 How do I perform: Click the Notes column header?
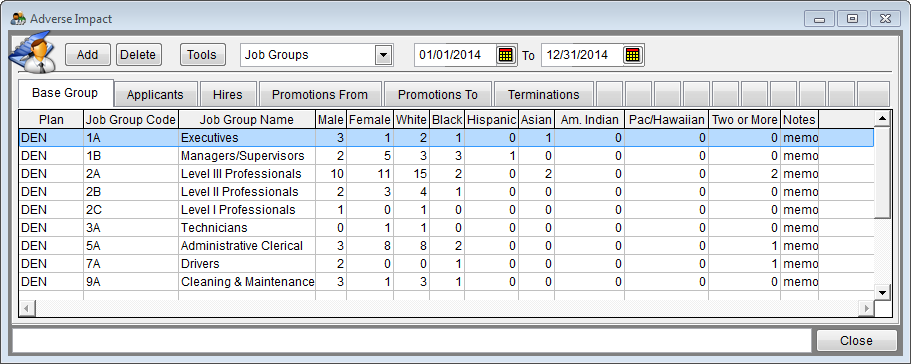coord(799,120)
